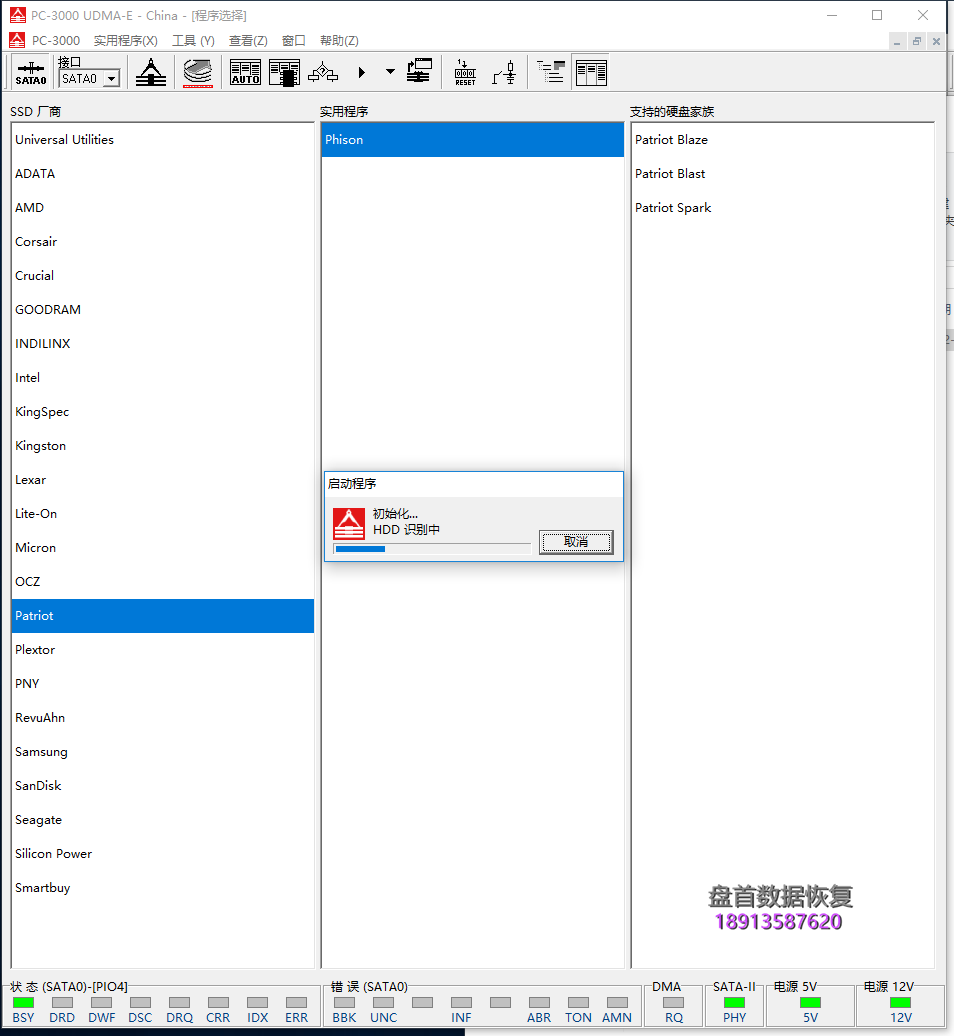
Task: Open the 窗口 menu
Action: [293, 40]
